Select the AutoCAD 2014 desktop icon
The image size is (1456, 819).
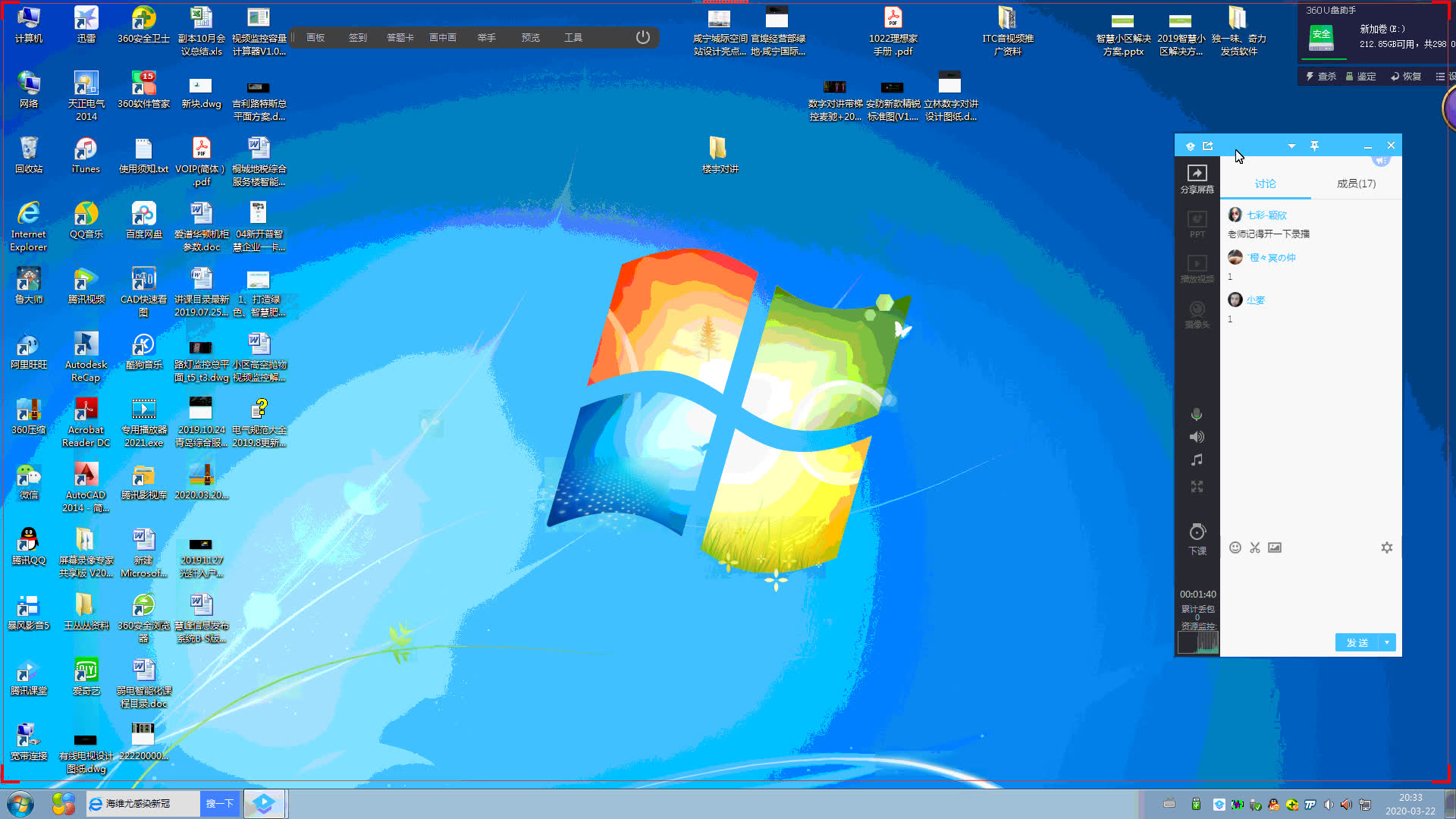[x=86, y=487]
